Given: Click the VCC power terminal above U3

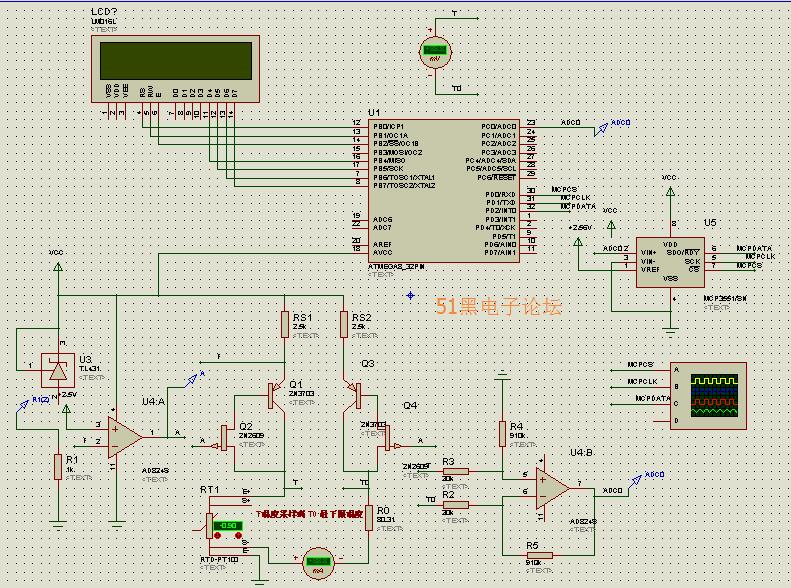Looking at the screenshot, I should [58, 266].
